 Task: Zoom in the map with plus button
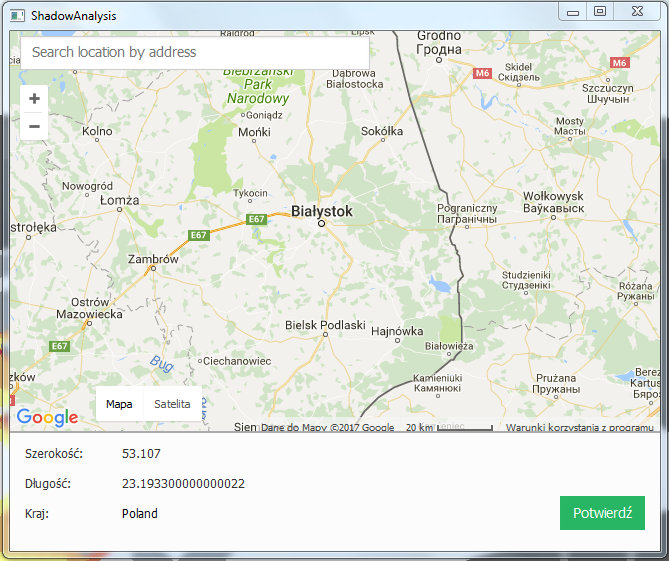pos(34,99)
